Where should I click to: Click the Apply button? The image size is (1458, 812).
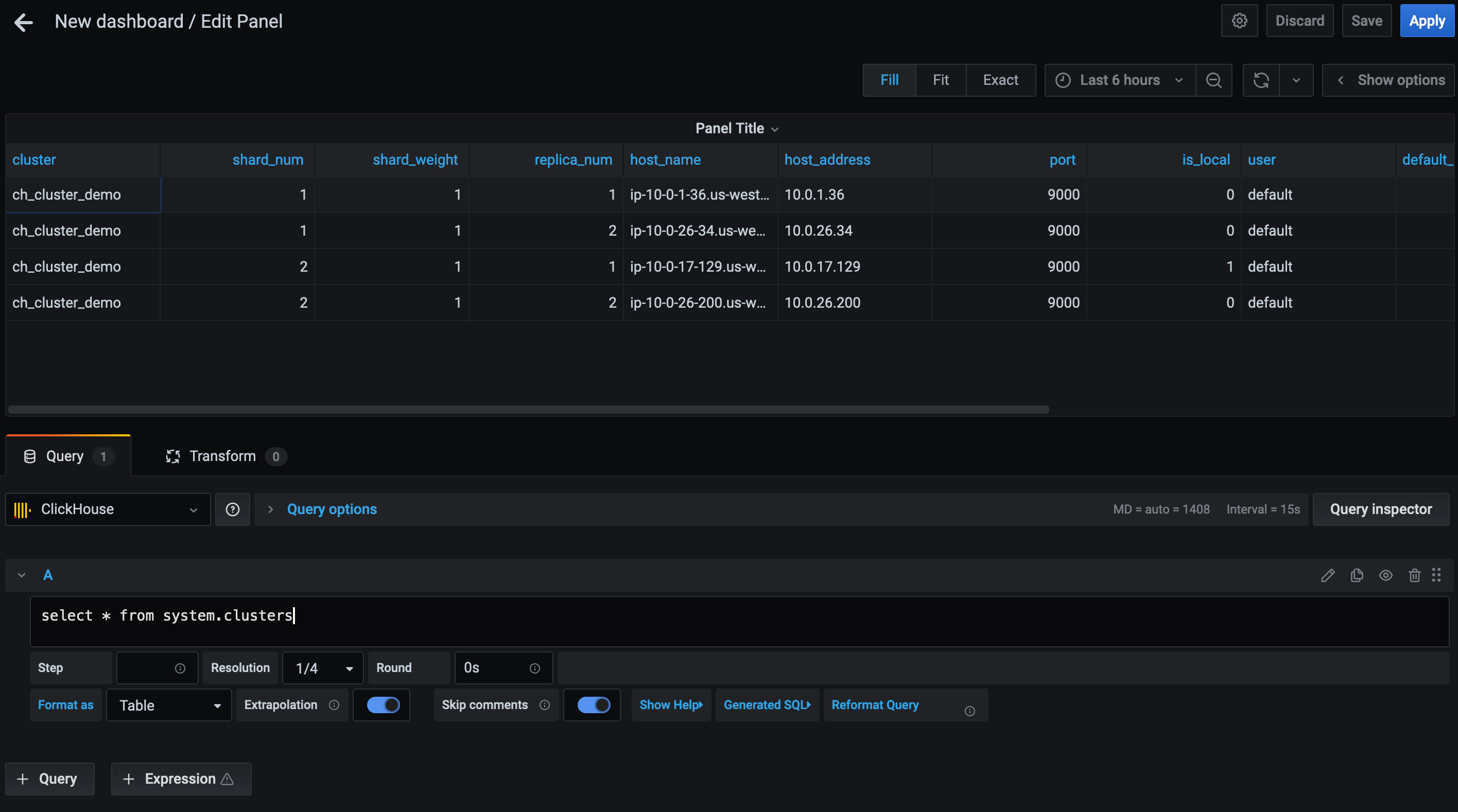(x=1426, y=21)
